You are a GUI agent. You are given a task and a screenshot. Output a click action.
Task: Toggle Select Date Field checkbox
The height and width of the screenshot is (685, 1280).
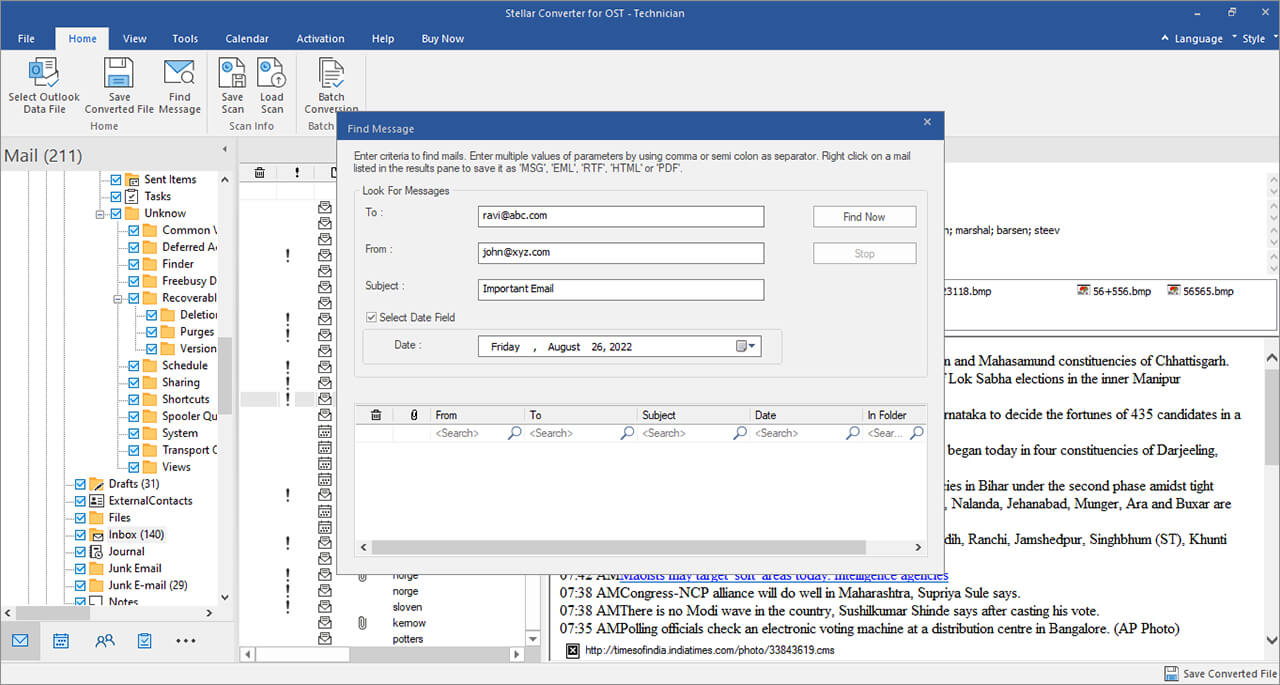372,317
